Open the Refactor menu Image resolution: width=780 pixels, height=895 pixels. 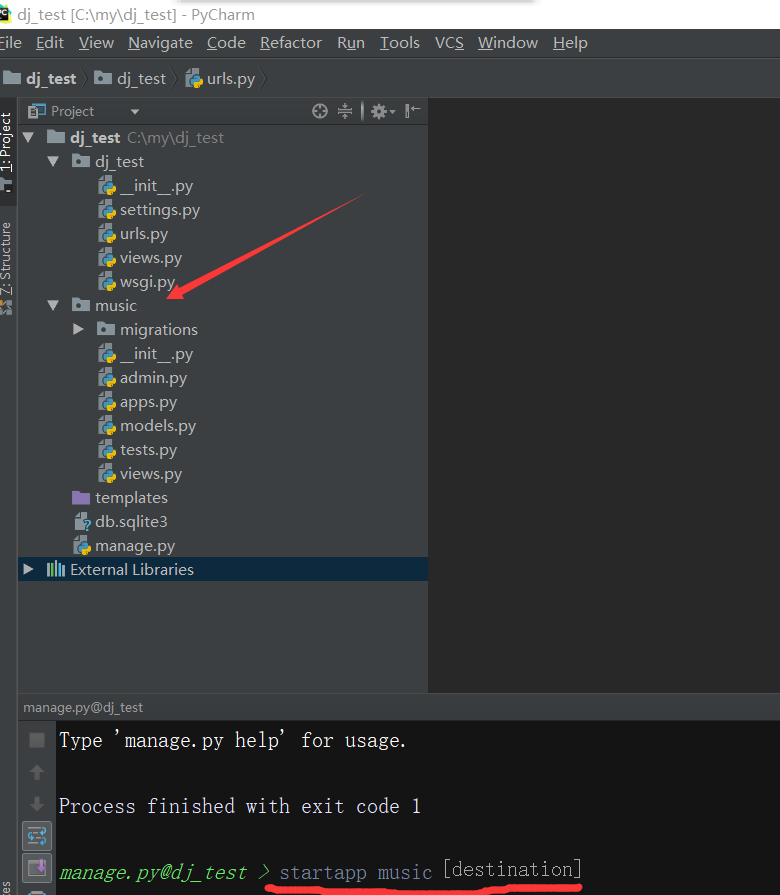[290, 43]
